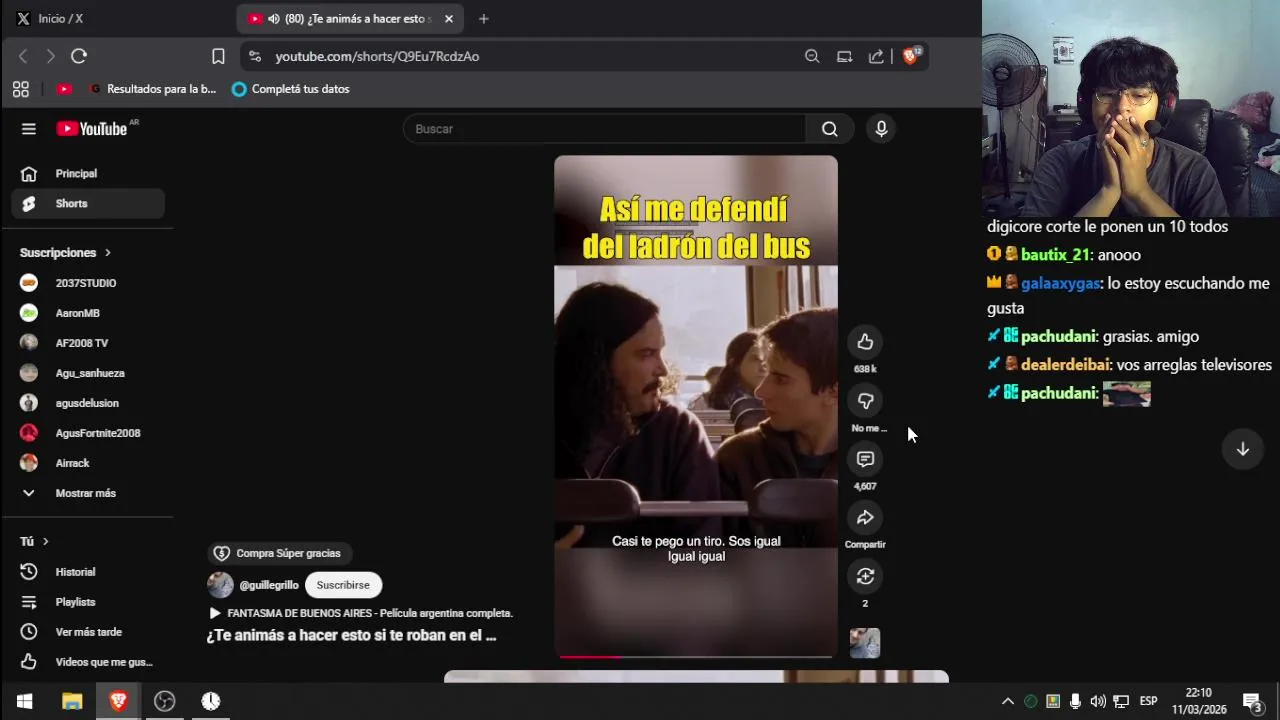Open the Brave Shields lion icon

(x=911, y=56)
